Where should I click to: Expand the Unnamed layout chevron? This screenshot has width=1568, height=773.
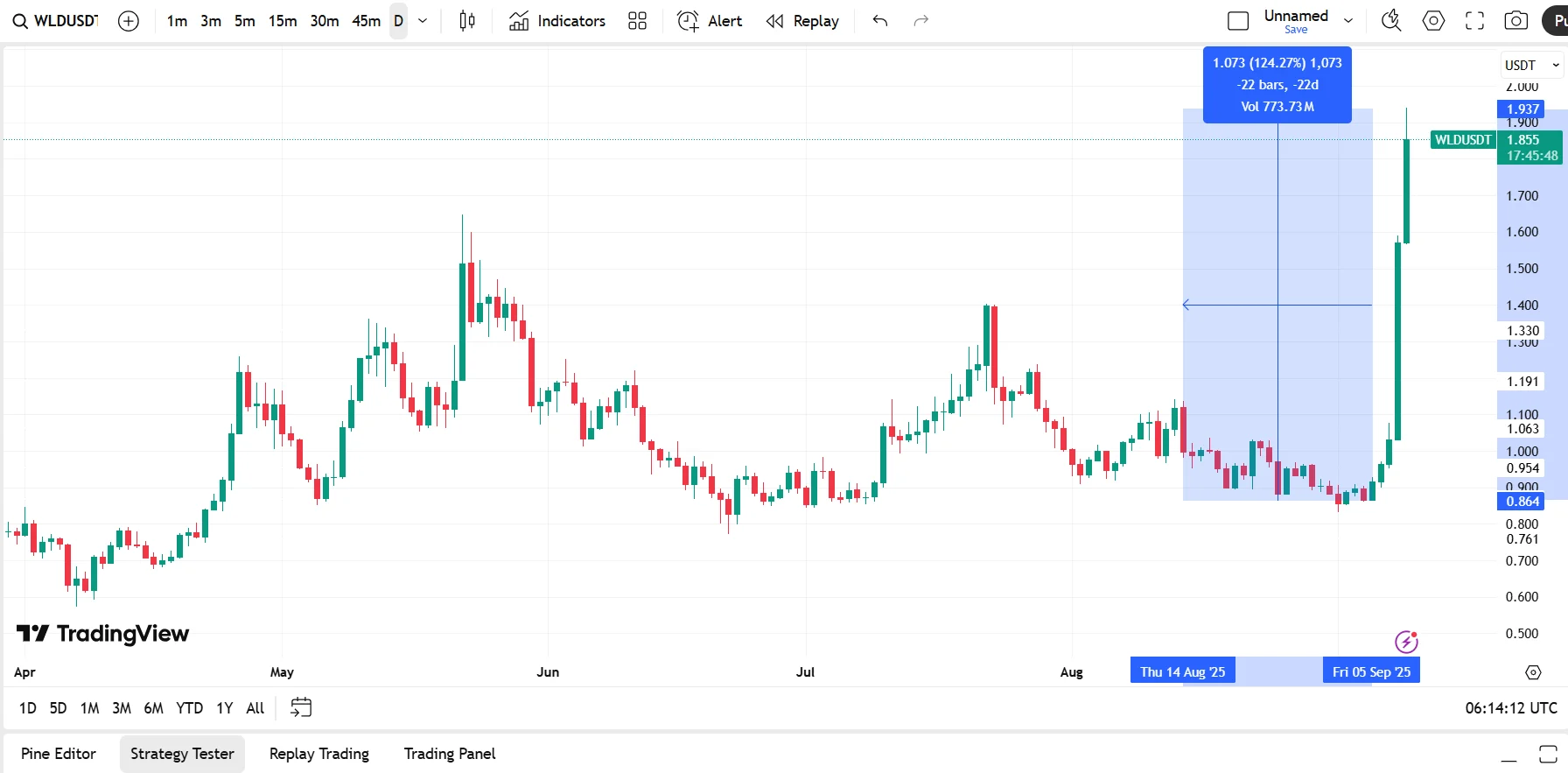tap(1348, 19)
